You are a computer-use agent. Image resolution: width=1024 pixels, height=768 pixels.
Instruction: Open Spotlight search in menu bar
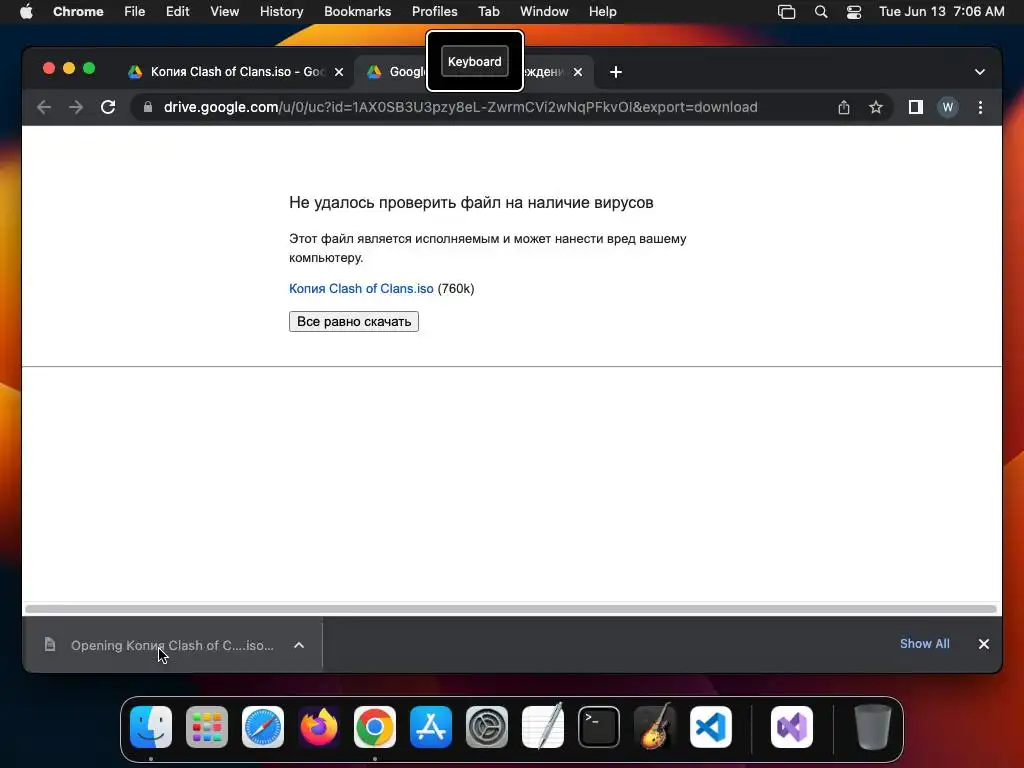[821, 12]
